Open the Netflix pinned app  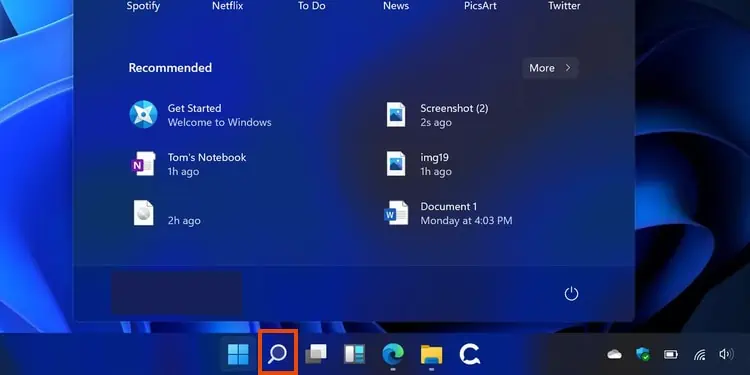click(x=228, y=6)
